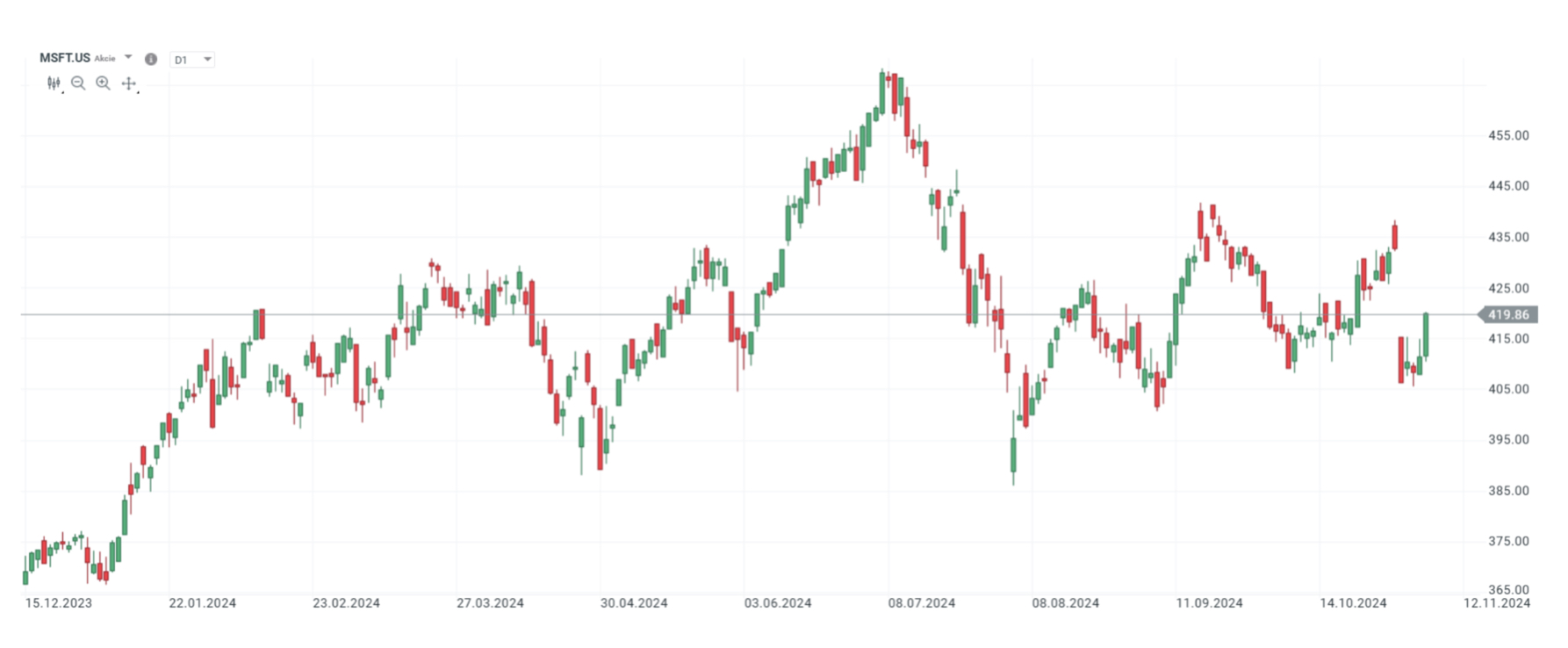Viewport: 1568px width, 648px height.
Task: Show instrument info for MSFT.US
Action: click(x=151, y=60)
